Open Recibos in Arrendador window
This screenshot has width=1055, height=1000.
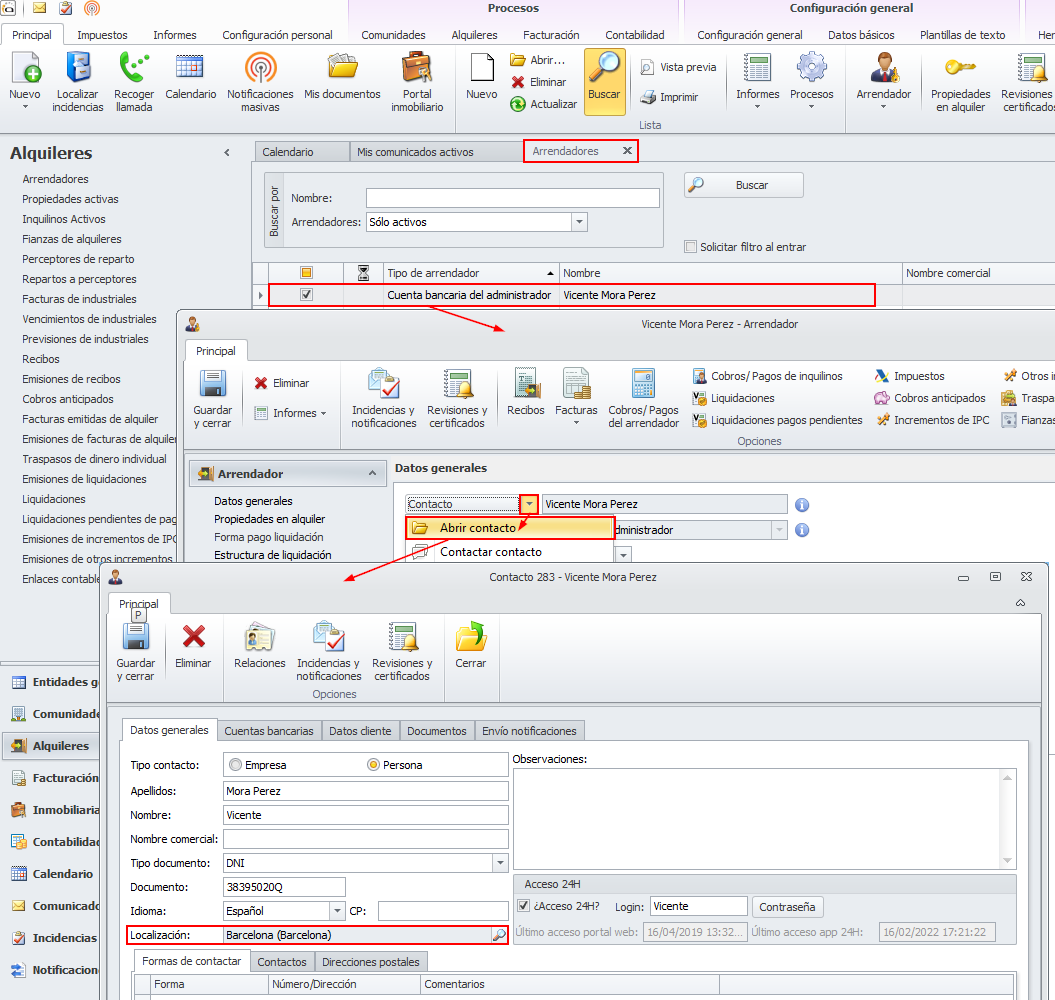point(525,392)
